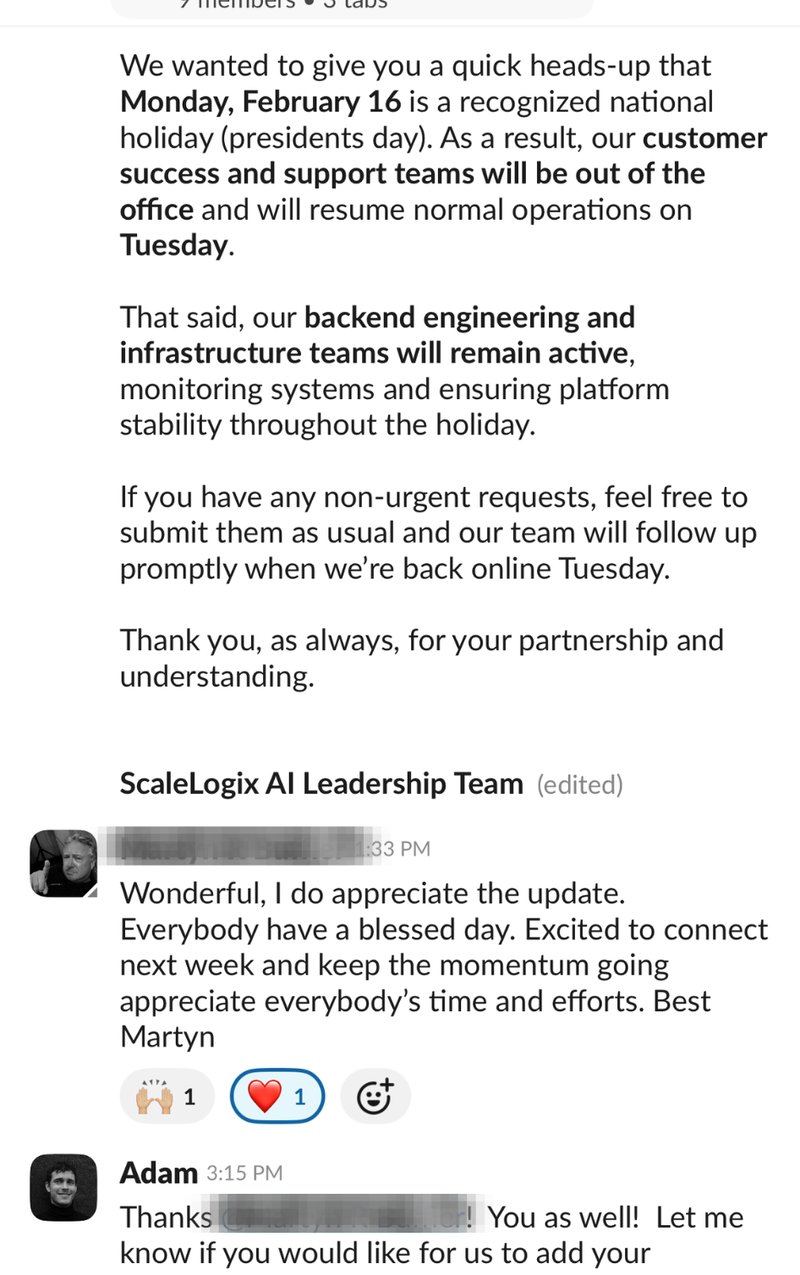
Task: Tap the bold Monday, February 16 text
Action: [261, 102]
